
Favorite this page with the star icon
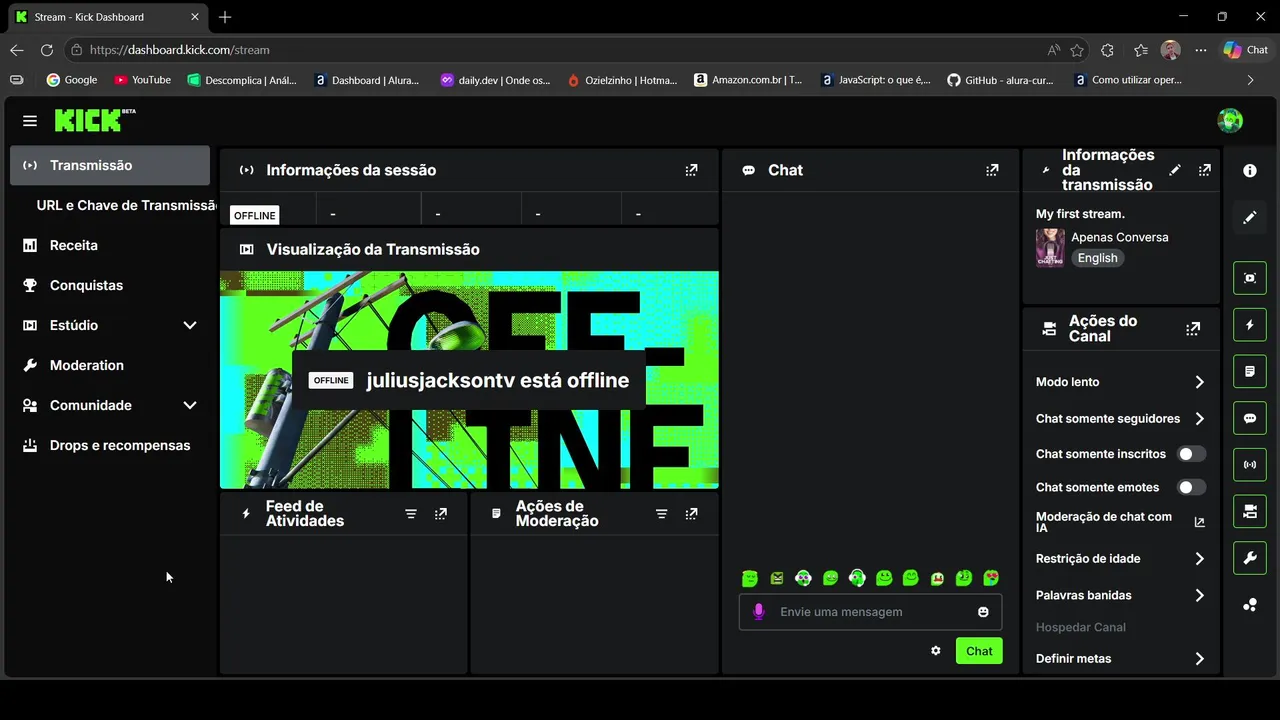click(x=1077, y=50)
